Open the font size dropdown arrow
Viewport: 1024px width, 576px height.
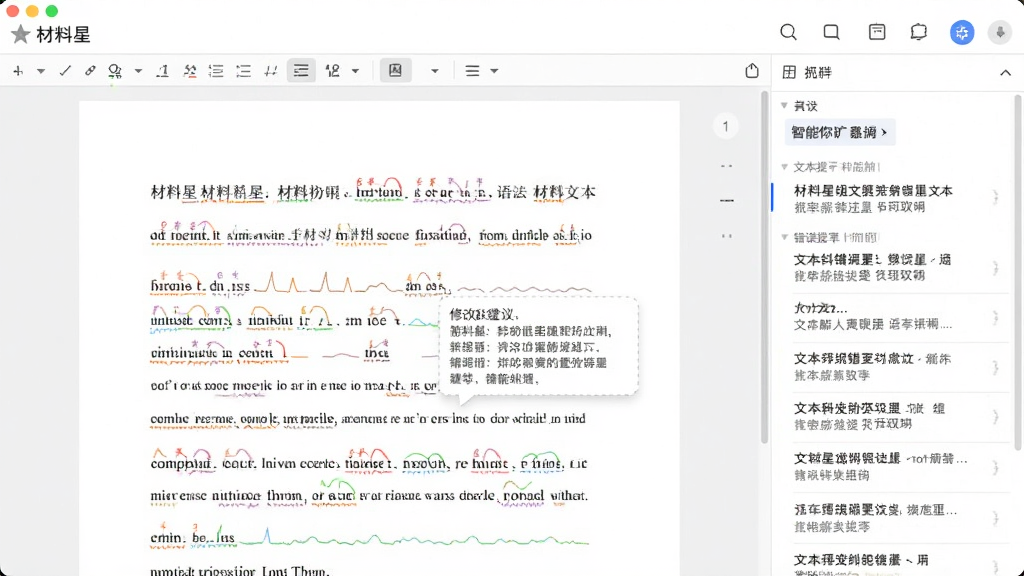pos(355,71)
